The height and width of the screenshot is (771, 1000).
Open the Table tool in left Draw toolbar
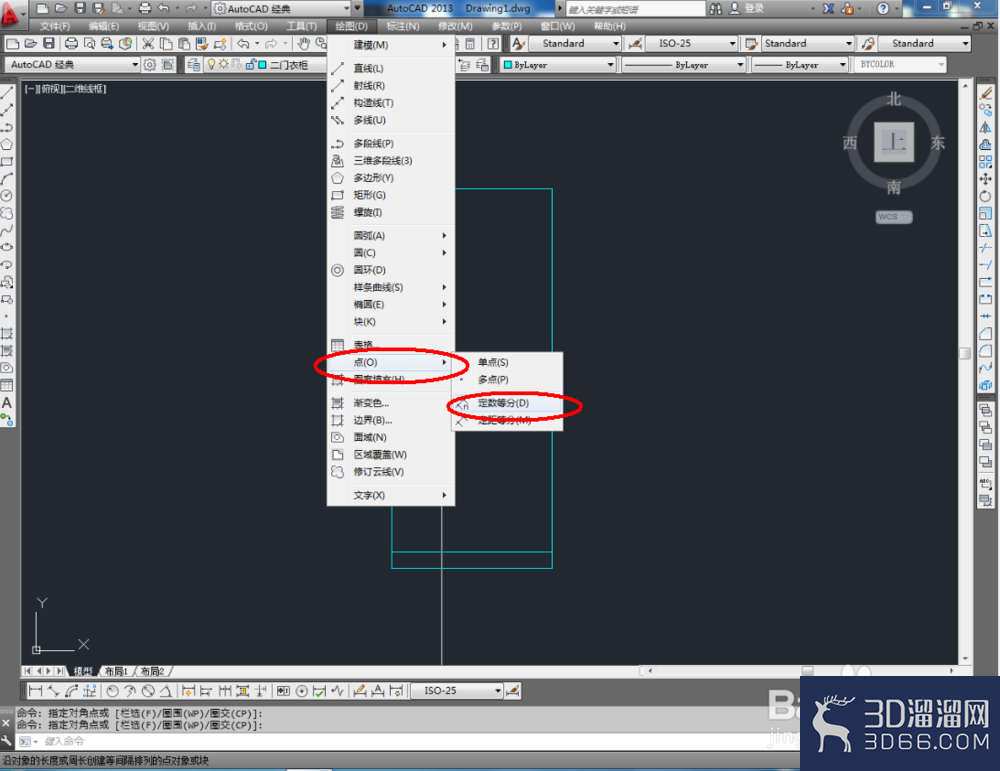tap(7, 385)
